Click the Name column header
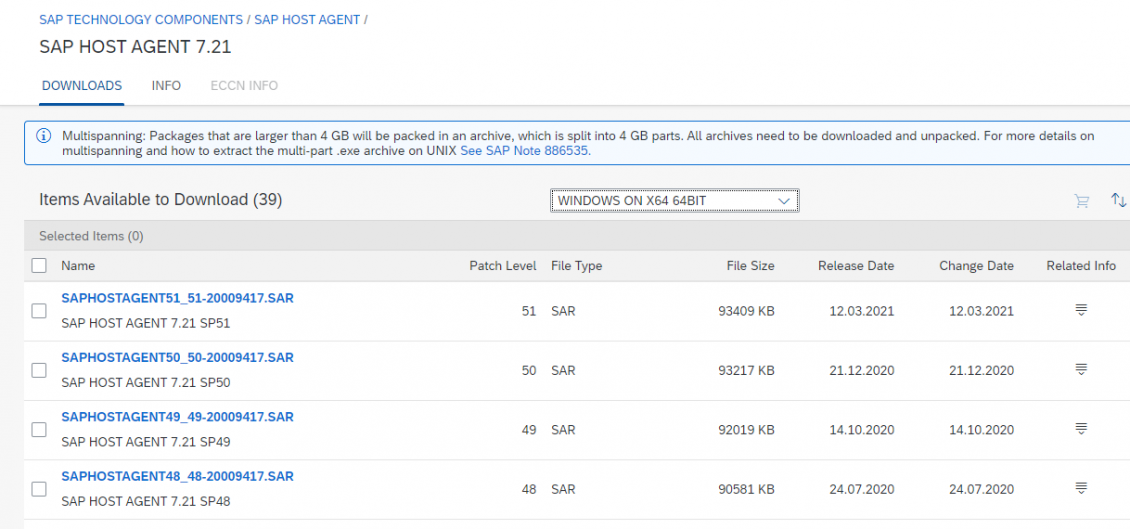Screen dimensions: 1130x529 (x=78, y=266)
